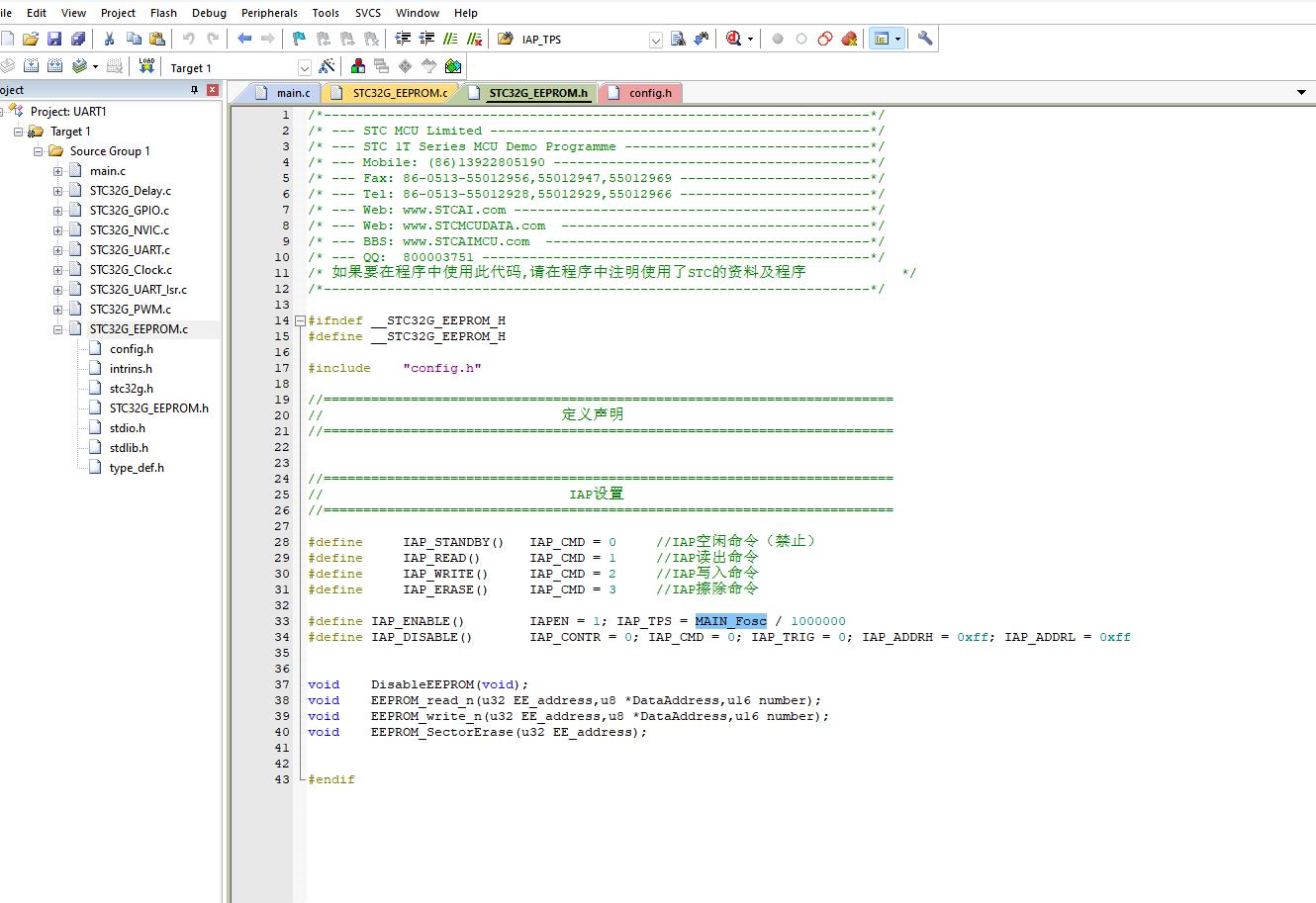This screenshot has height=903, width=1316.
Task: Collapse the STC32G_EEPROM.c tree node
Action: click(x=57, y=329)
